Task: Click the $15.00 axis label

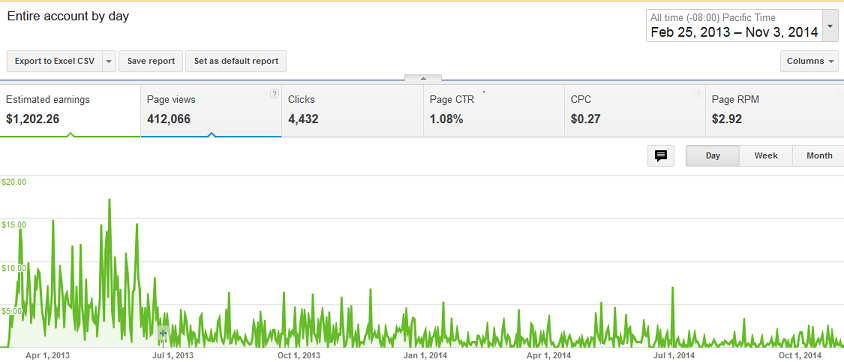Action: (x=14, y=224)
